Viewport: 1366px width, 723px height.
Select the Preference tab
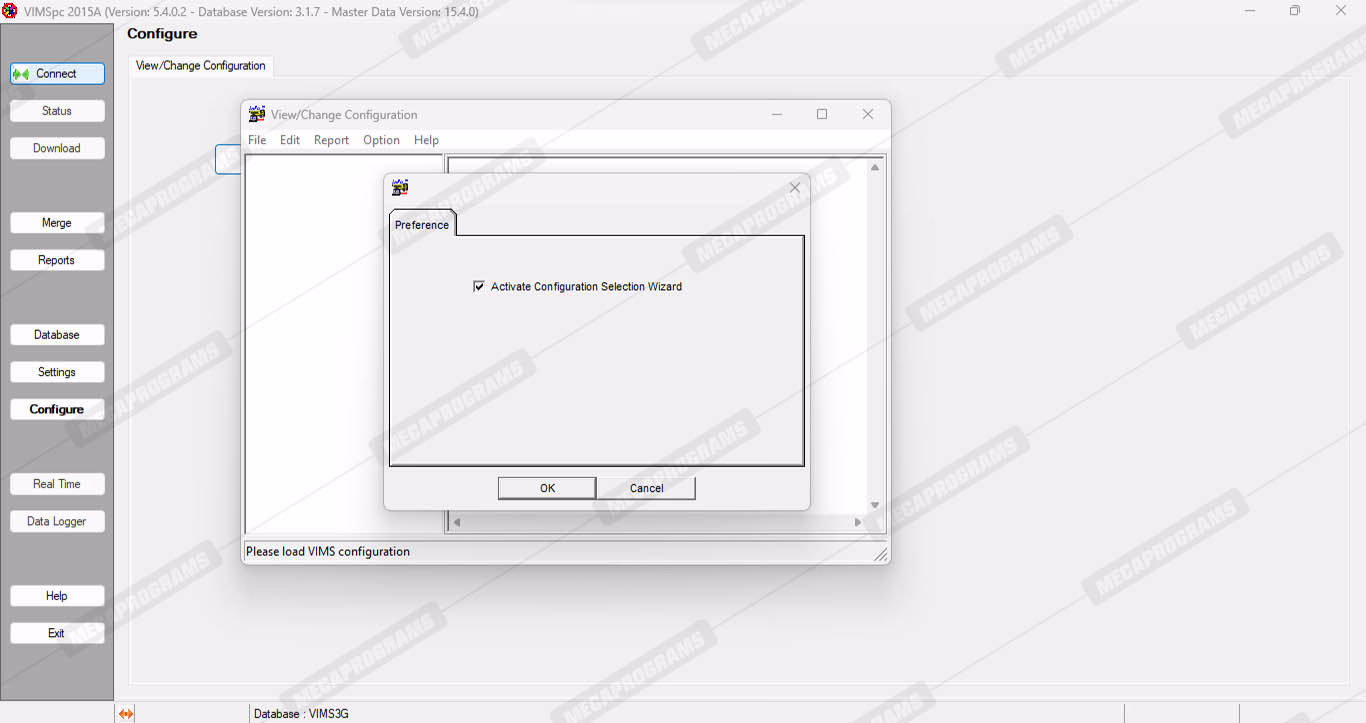[422, 224]
